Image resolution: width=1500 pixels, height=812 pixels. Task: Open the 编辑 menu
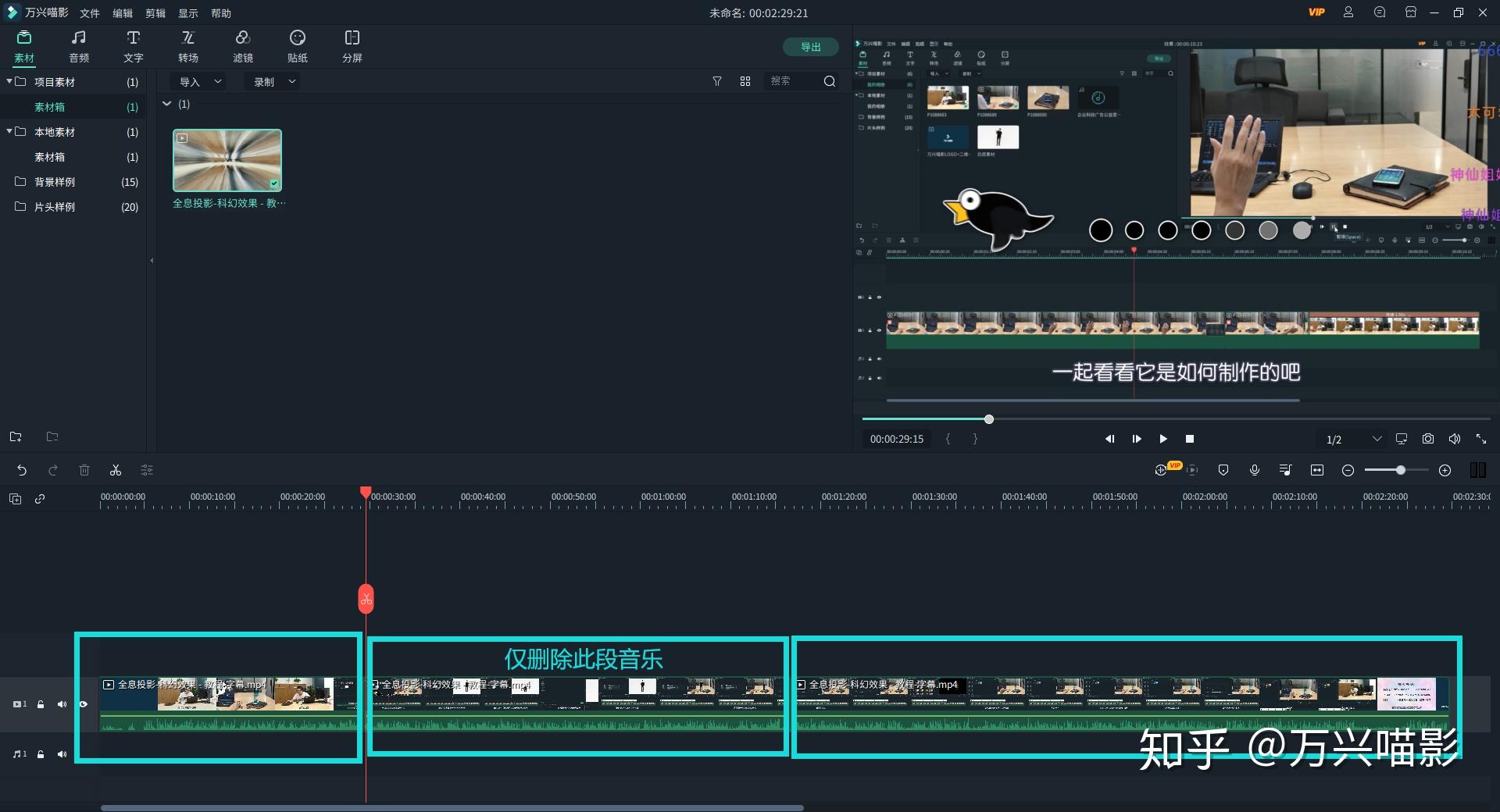(123, 13)
